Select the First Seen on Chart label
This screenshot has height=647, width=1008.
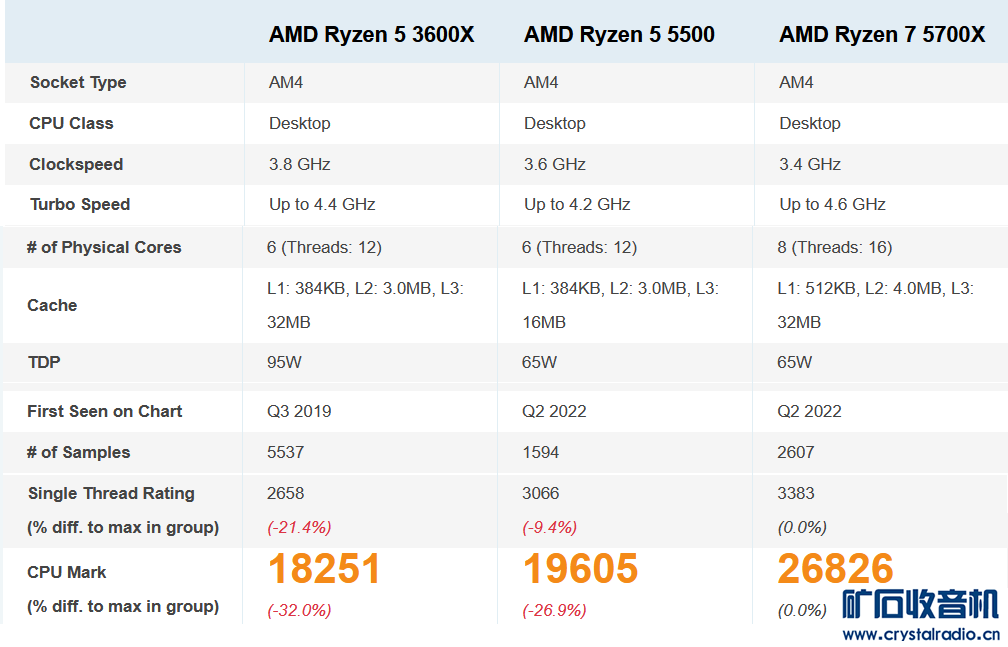pos(105,412)
